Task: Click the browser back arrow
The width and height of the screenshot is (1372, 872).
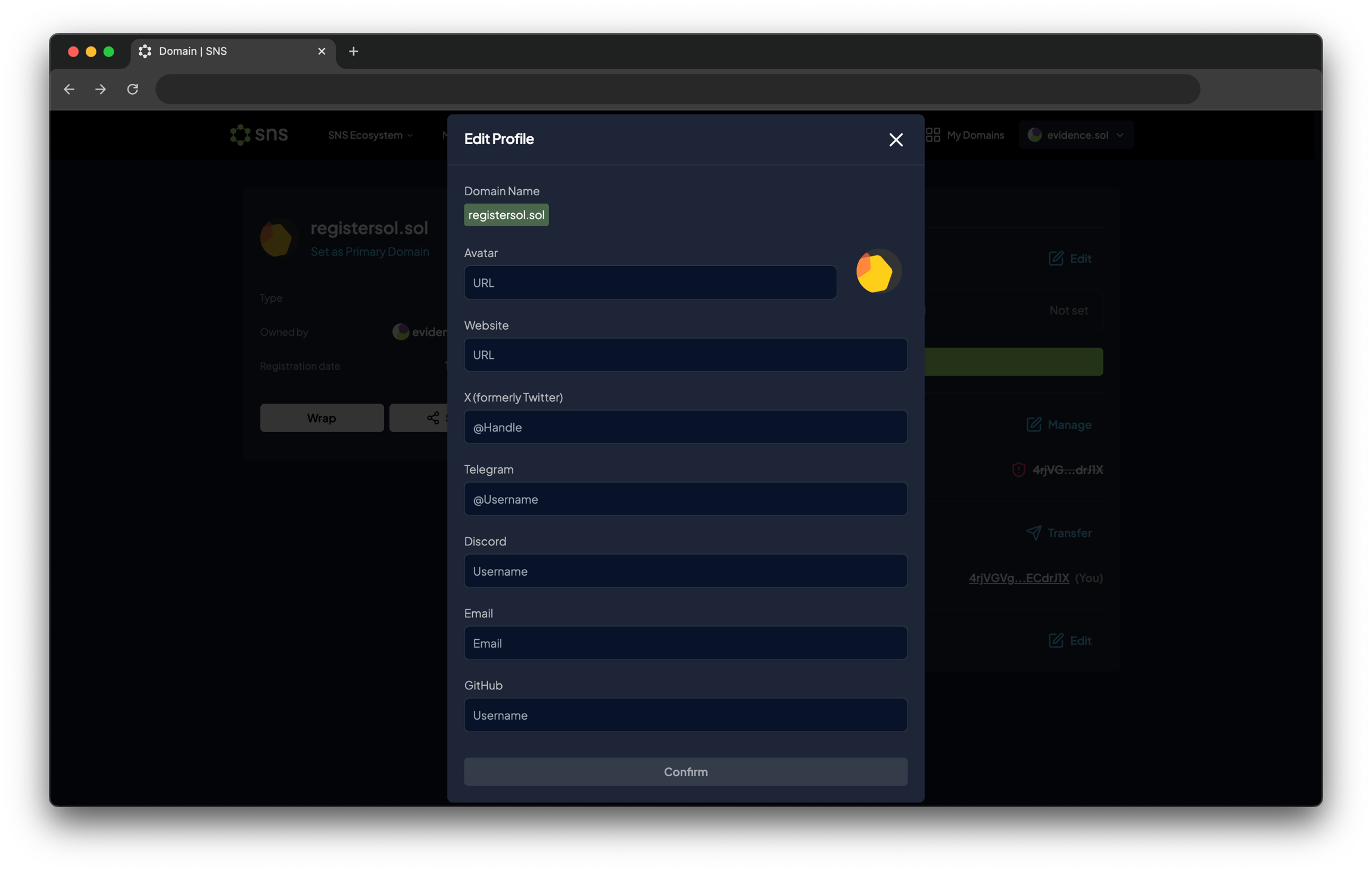Action: pyautogui.click(x=69, y=89)
